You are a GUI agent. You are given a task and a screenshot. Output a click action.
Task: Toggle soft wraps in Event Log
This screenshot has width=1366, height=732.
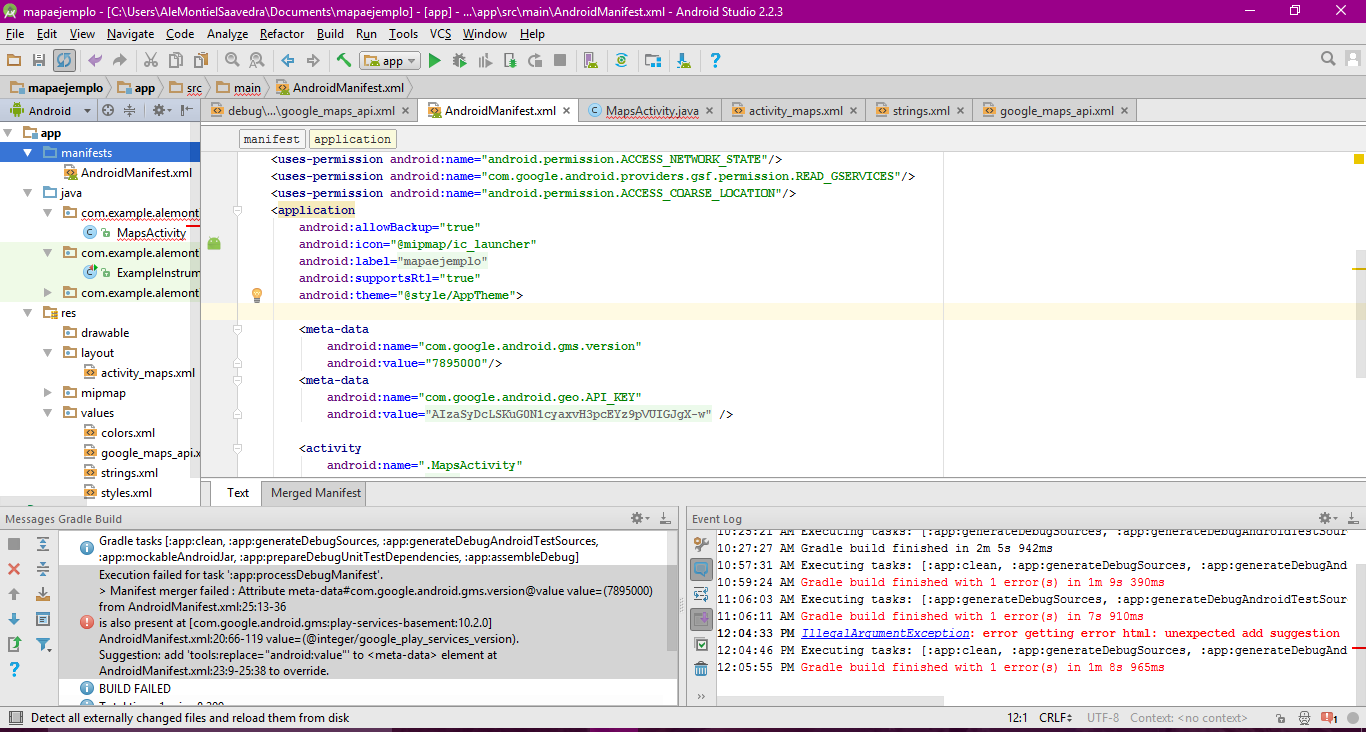(x=701, y=594)
